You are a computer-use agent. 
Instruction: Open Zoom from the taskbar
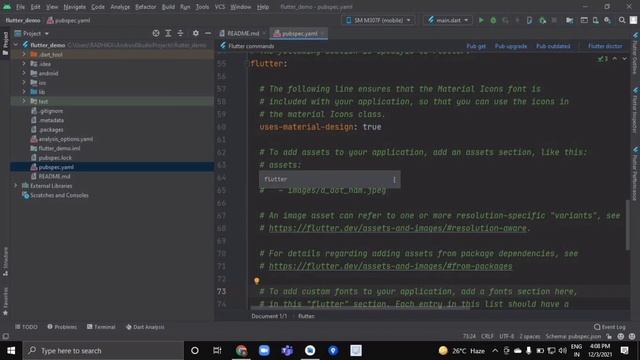click(x=264, y=351)
